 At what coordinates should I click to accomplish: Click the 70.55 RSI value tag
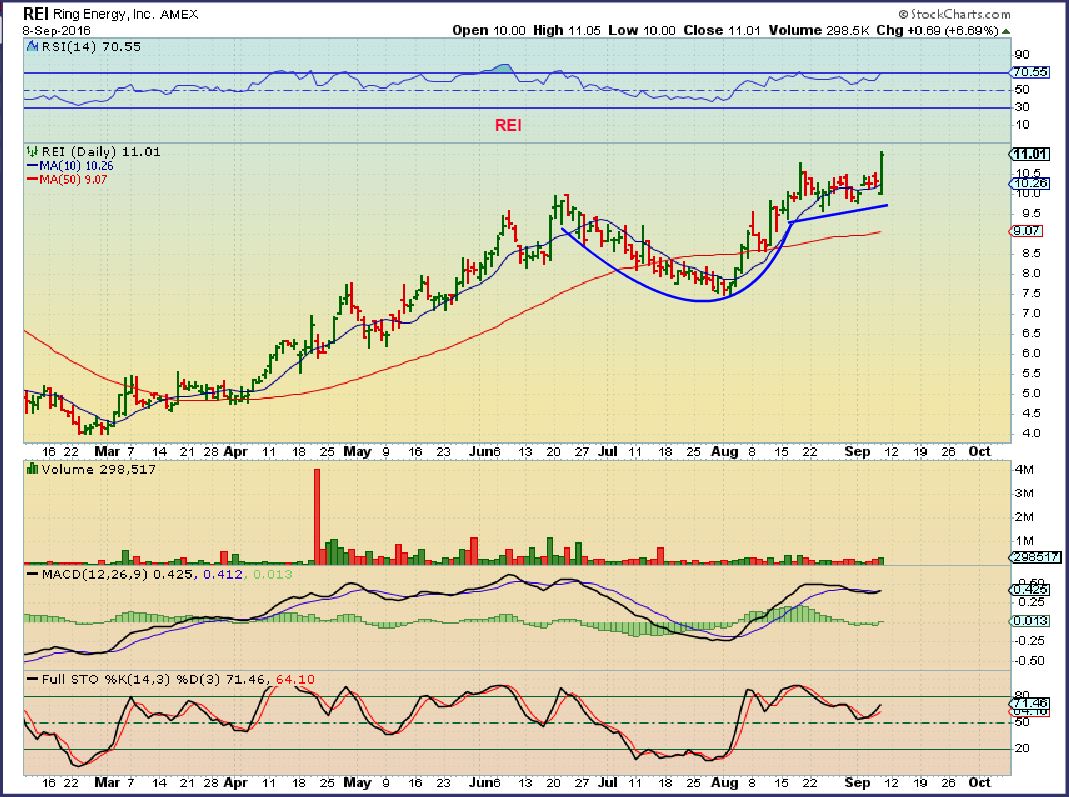coord(1029,72)
